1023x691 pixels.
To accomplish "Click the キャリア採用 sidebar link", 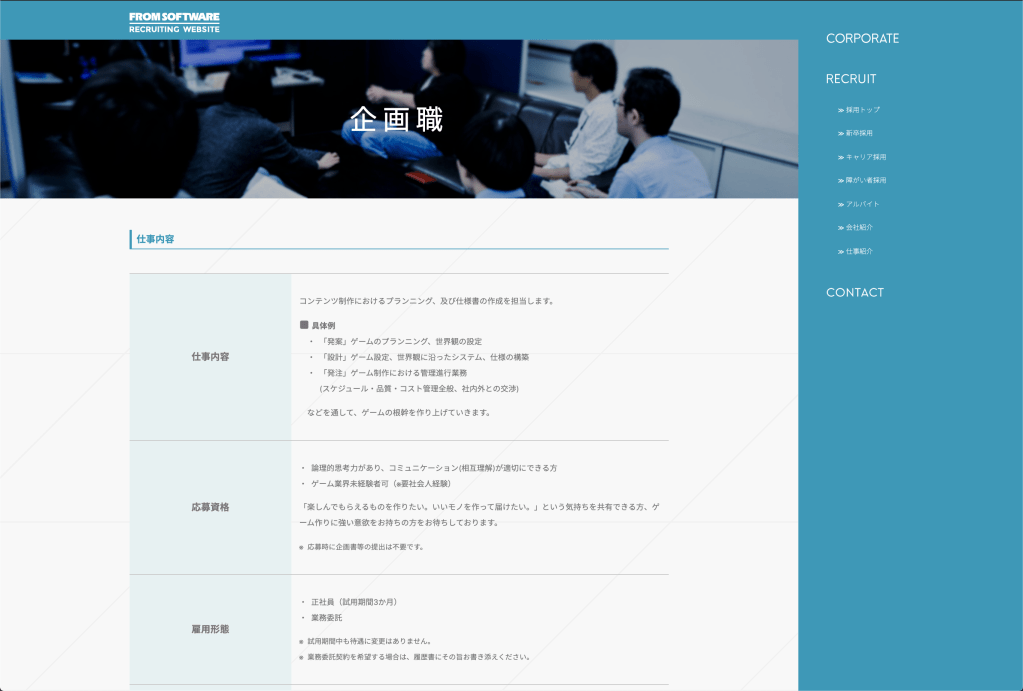I will point(862,157).
